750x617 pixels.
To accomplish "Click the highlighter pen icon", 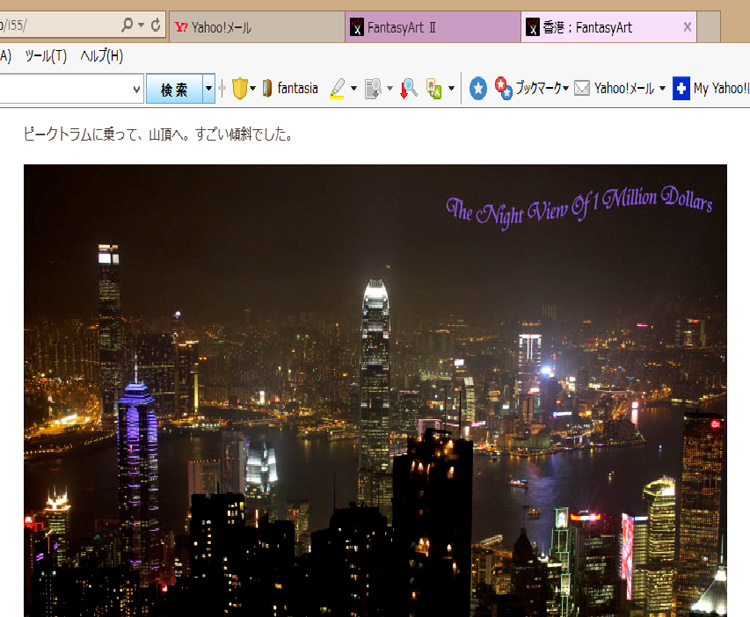I will 337,88.
